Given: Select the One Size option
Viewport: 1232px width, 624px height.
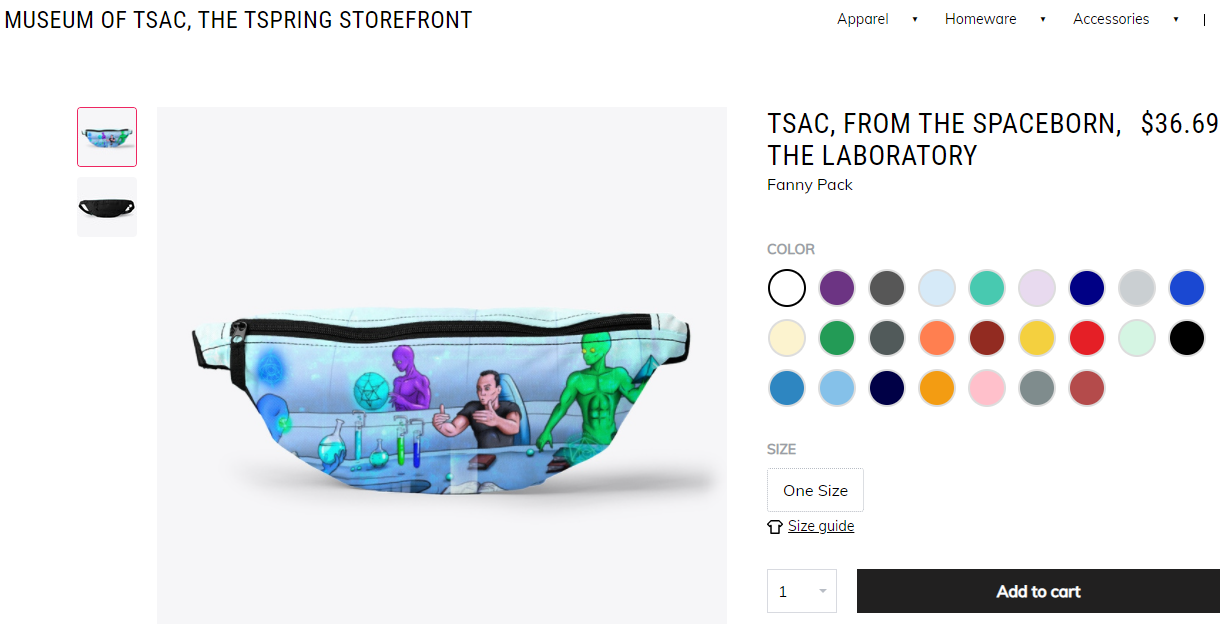Looking at the screenshot, I should coord(815,490).
